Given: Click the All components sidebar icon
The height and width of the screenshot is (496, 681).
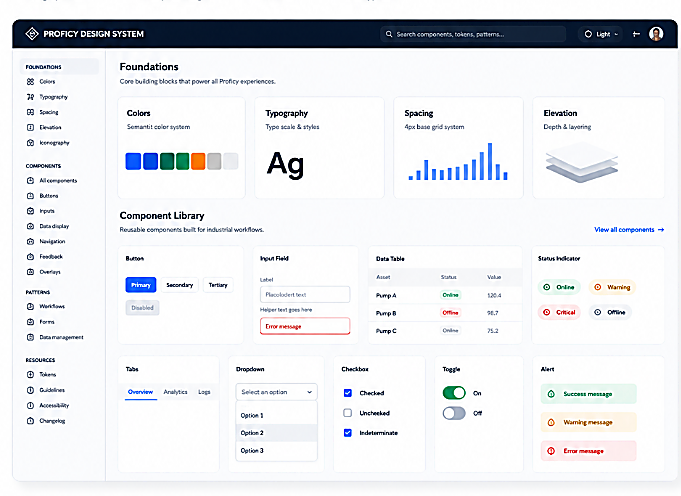Looking at the screenshot, I should tap(30, 181).
